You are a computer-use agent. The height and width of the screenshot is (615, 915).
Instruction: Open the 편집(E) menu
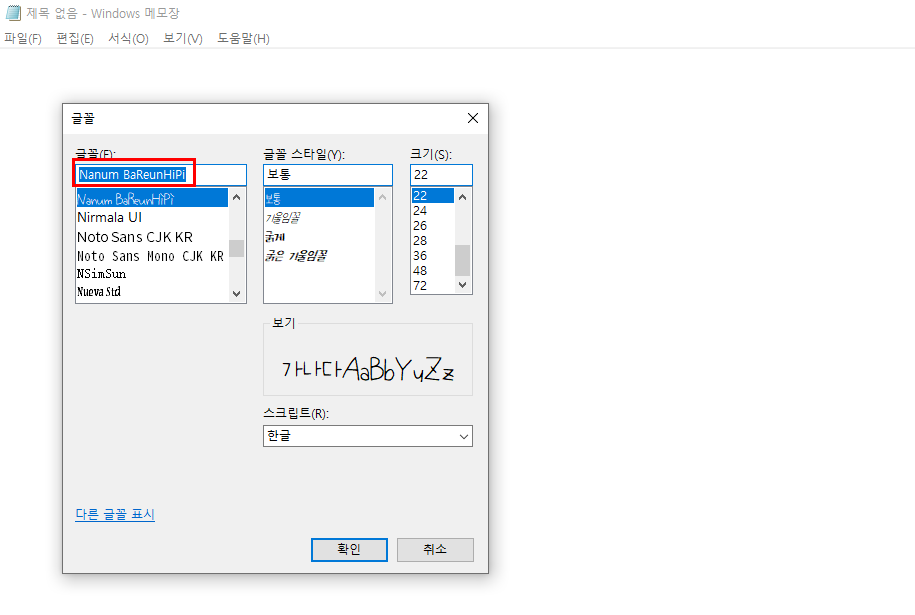75,39
